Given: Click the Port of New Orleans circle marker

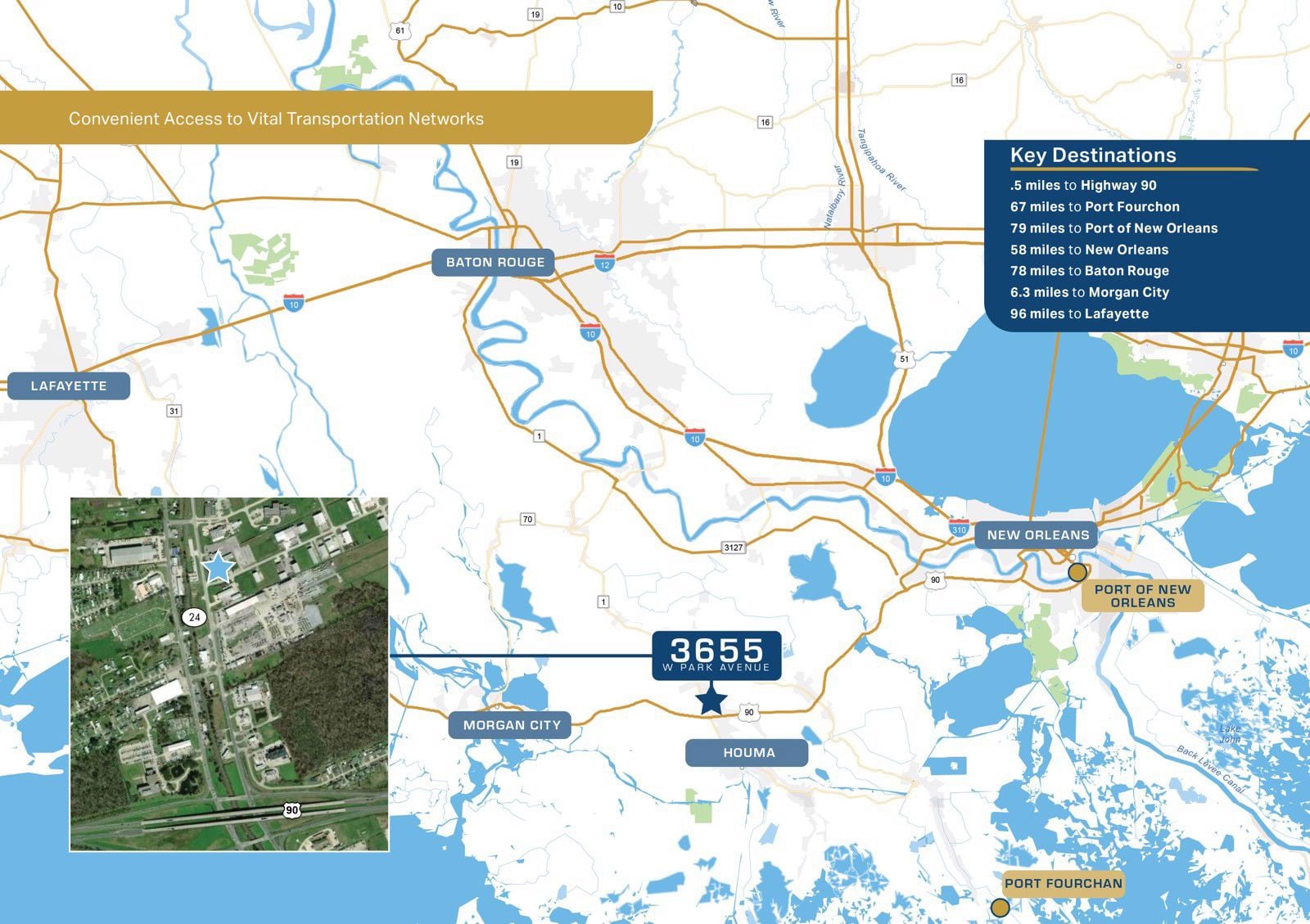Looking at the screenshot, I should click(1079, 571).
